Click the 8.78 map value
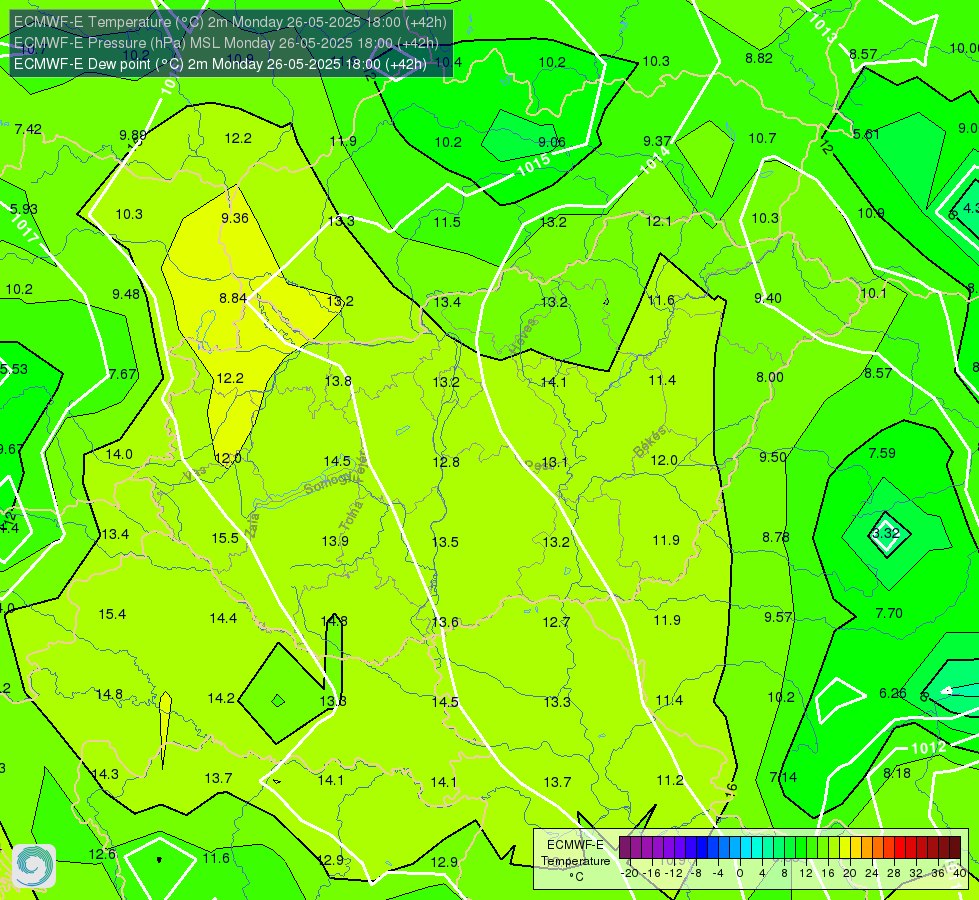This screenshot has width=979, height=900. pos(776,537)
